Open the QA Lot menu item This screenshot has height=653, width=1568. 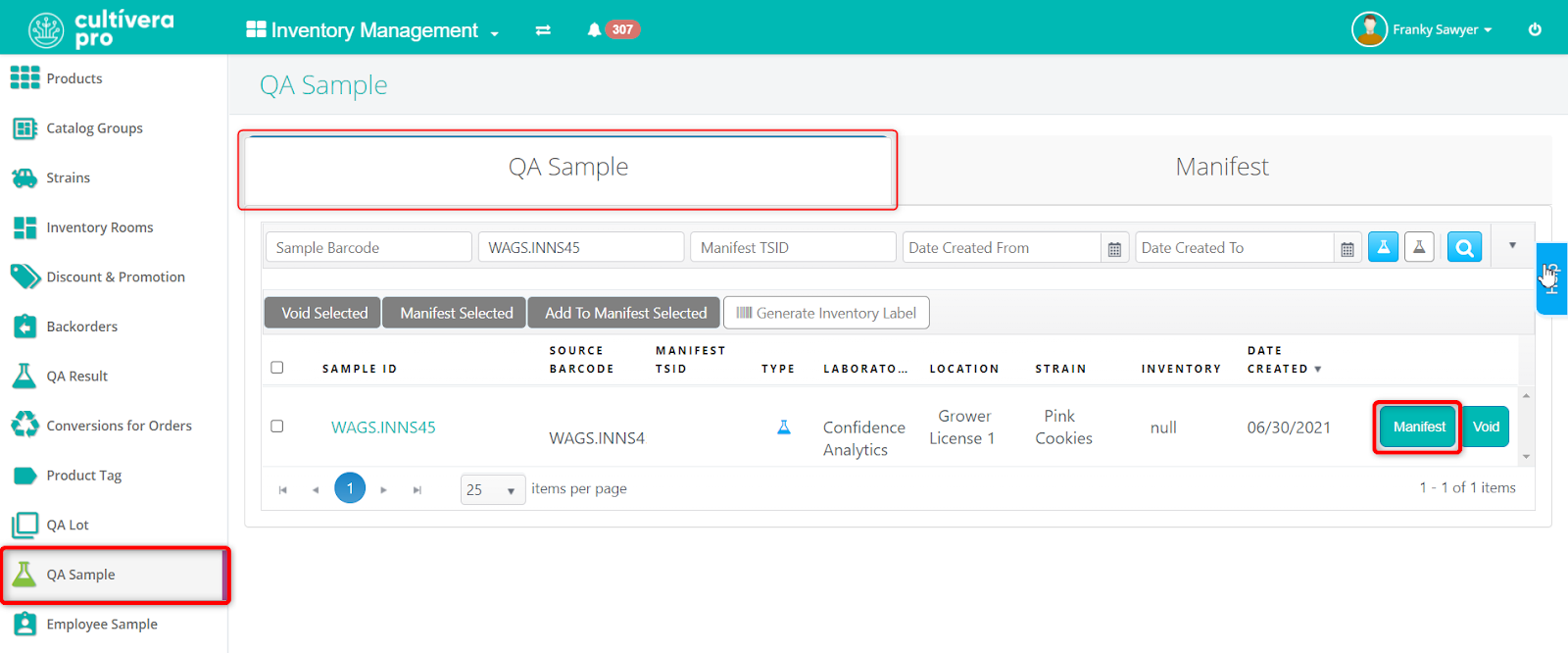coord(68,525)
